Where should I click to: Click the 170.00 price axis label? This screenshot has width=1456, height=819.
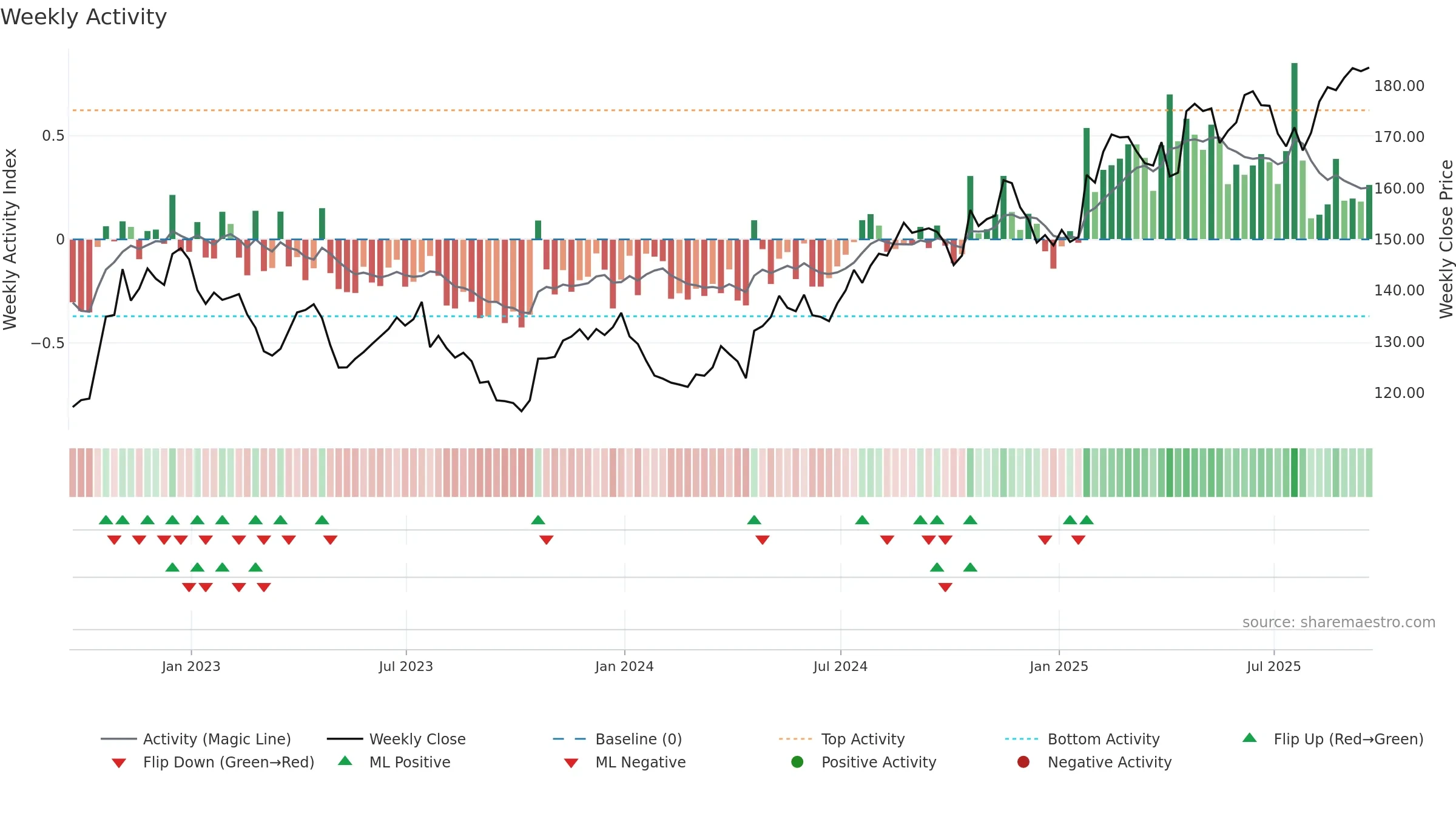tap(1400, 136)
